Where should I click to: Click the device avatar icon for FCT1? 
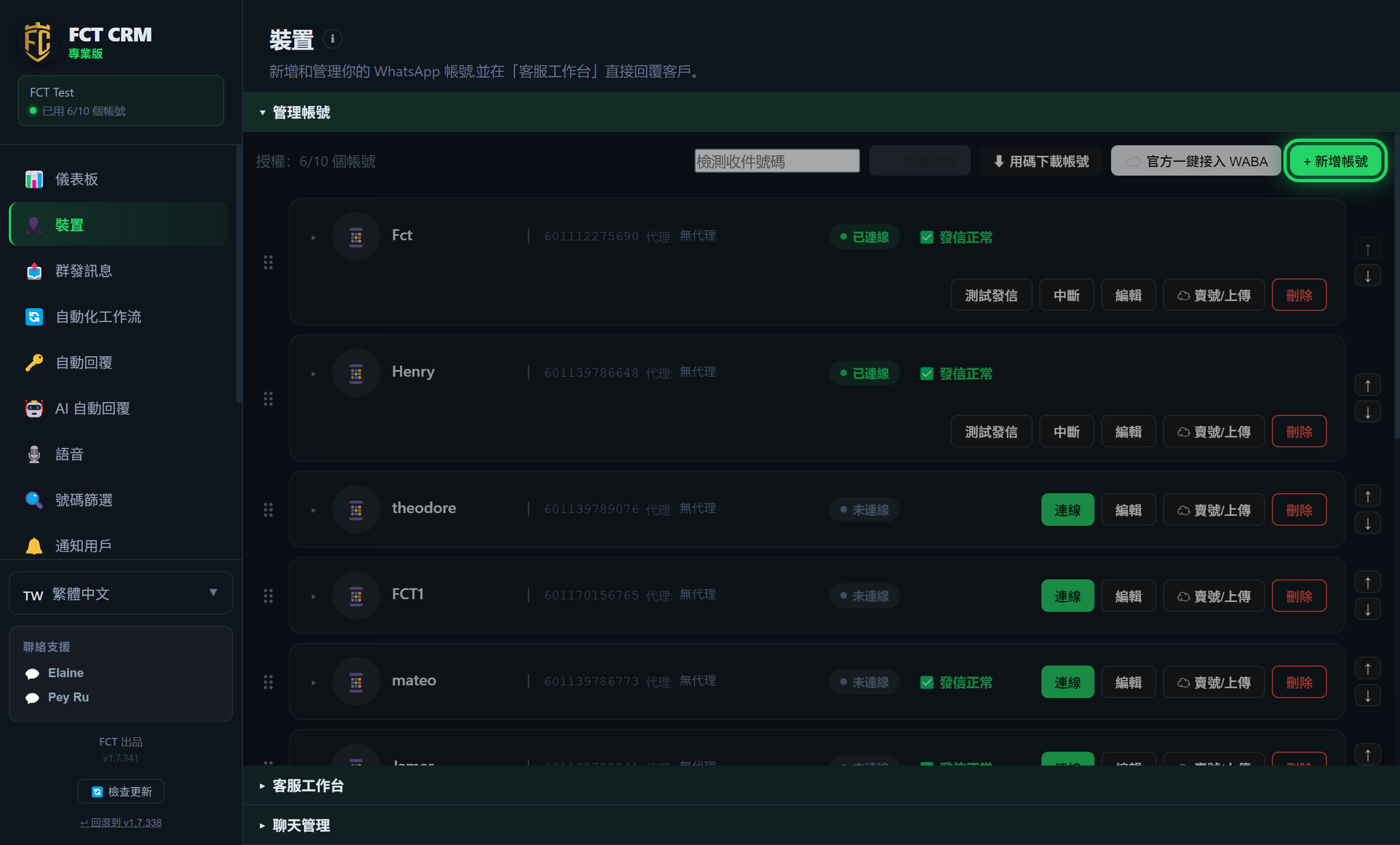pyautogui.click(x=356, y=595)
